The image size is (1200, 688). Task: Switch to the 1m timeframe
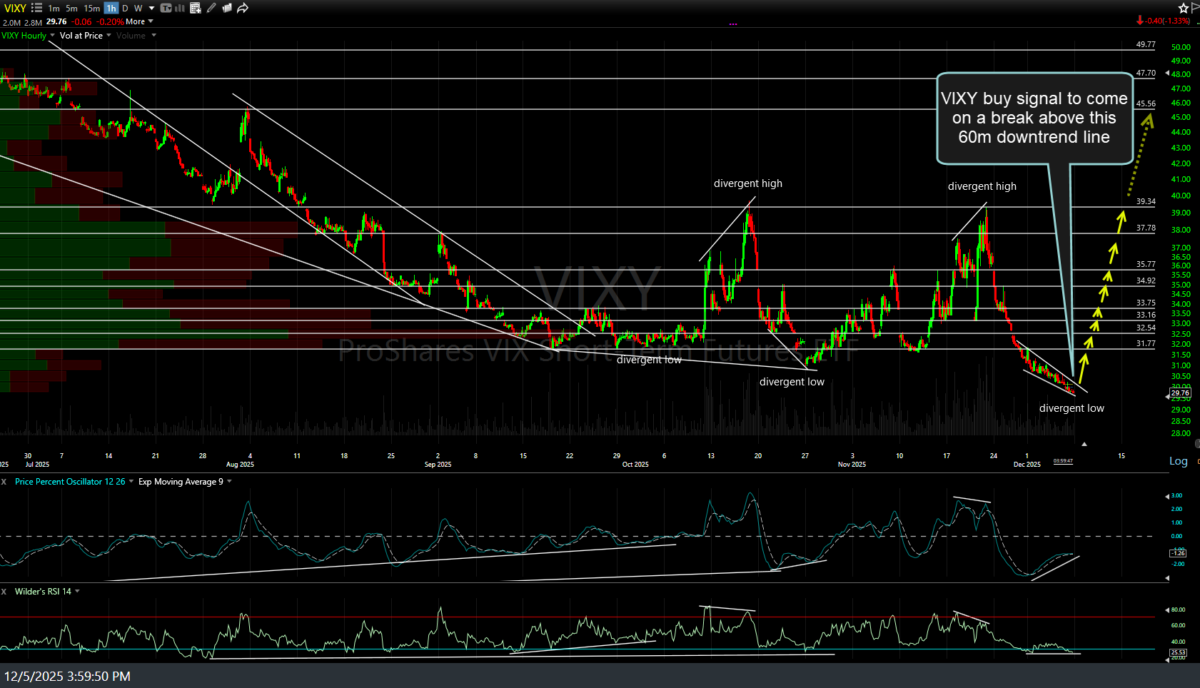(54, 8)
